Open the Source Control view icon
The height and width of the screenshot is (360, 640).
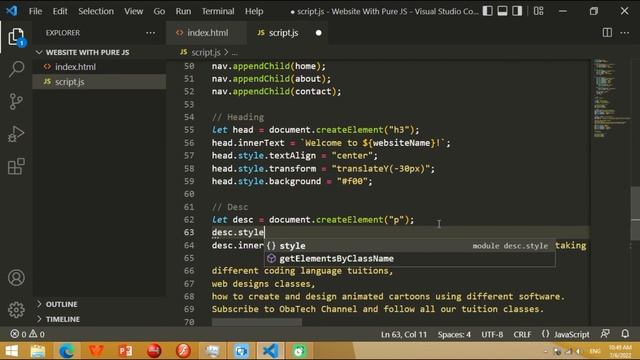click(x=16, y=101)
